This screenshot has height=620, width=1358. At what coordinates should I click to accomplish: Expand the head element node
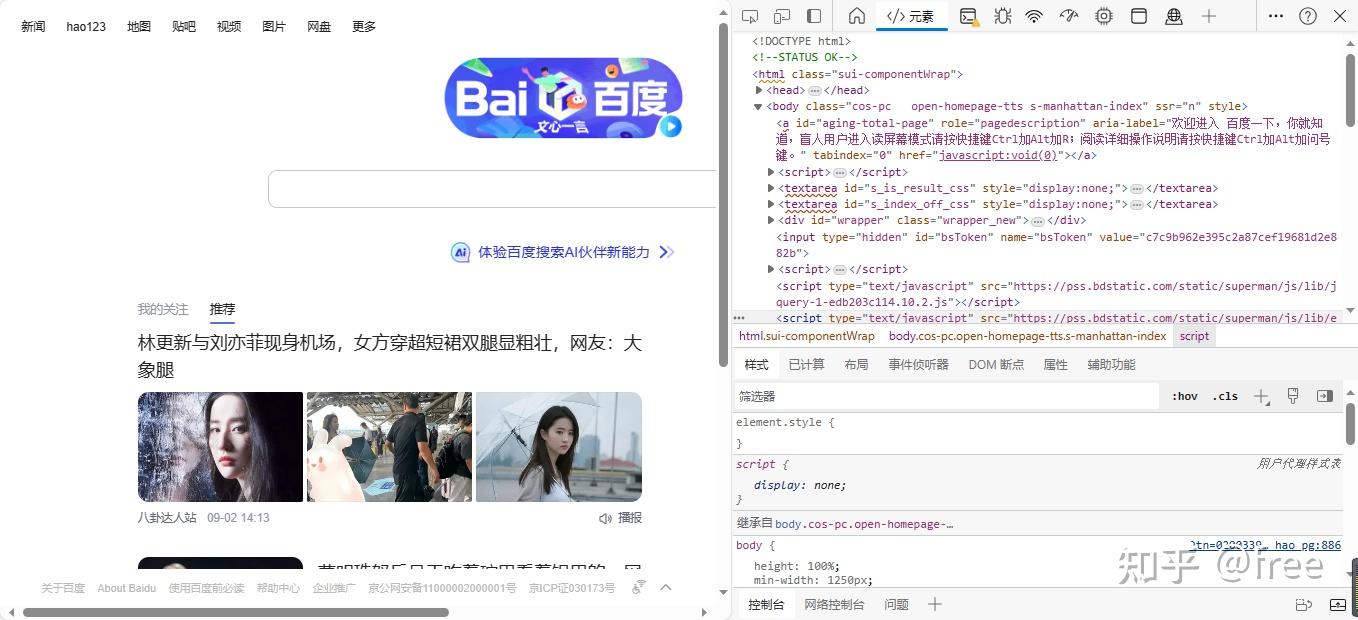pos(759,90)
